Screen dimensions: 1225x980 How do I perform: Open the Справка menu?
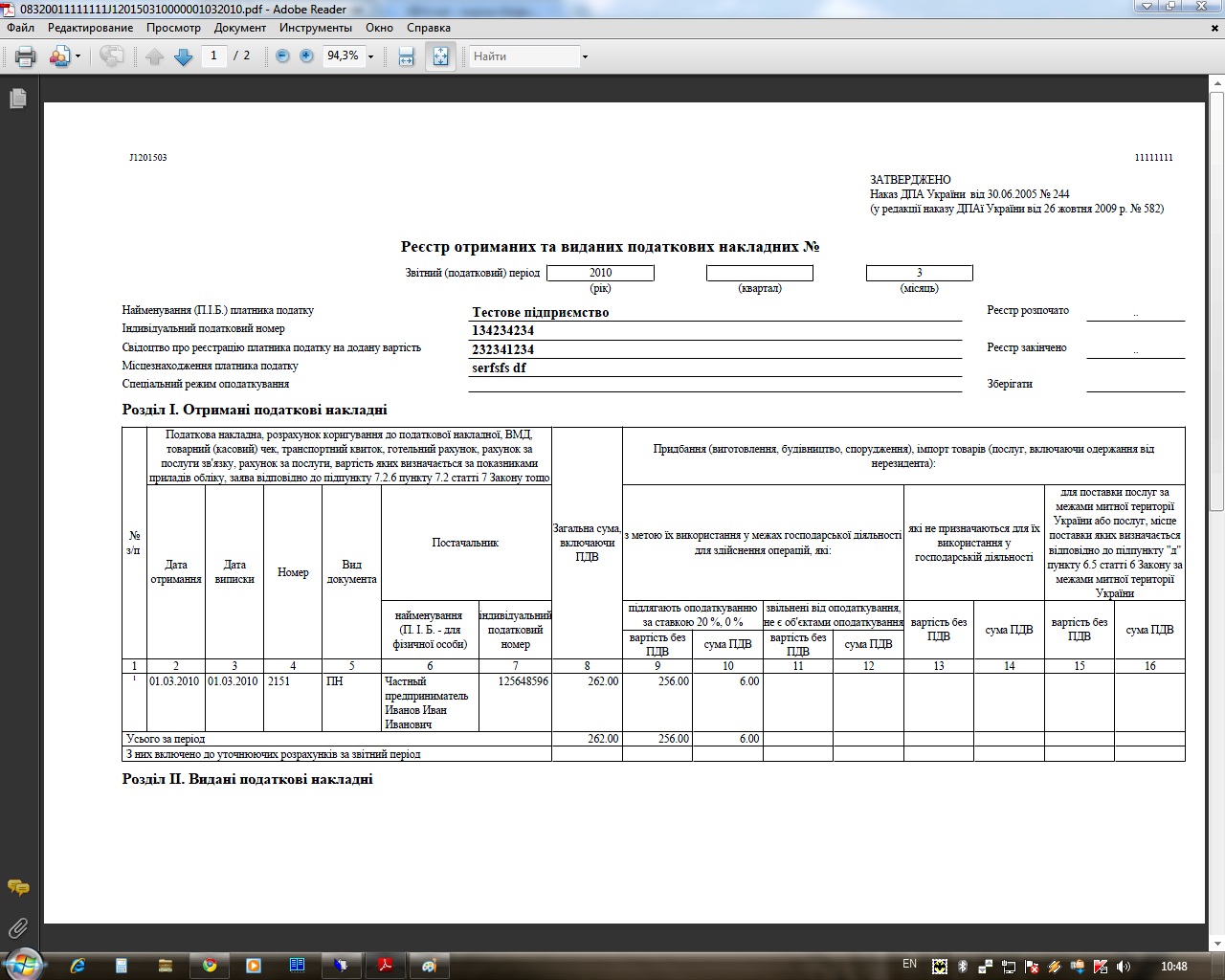pyautogui.click(x=428, y=28)
